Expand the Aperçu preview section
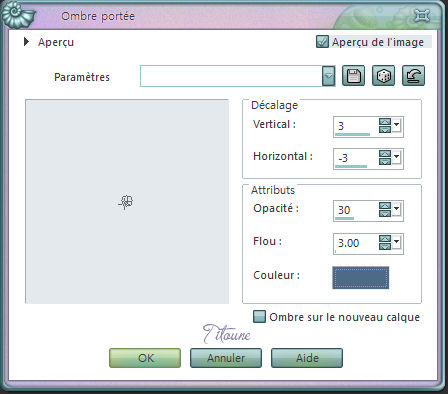 27,42
